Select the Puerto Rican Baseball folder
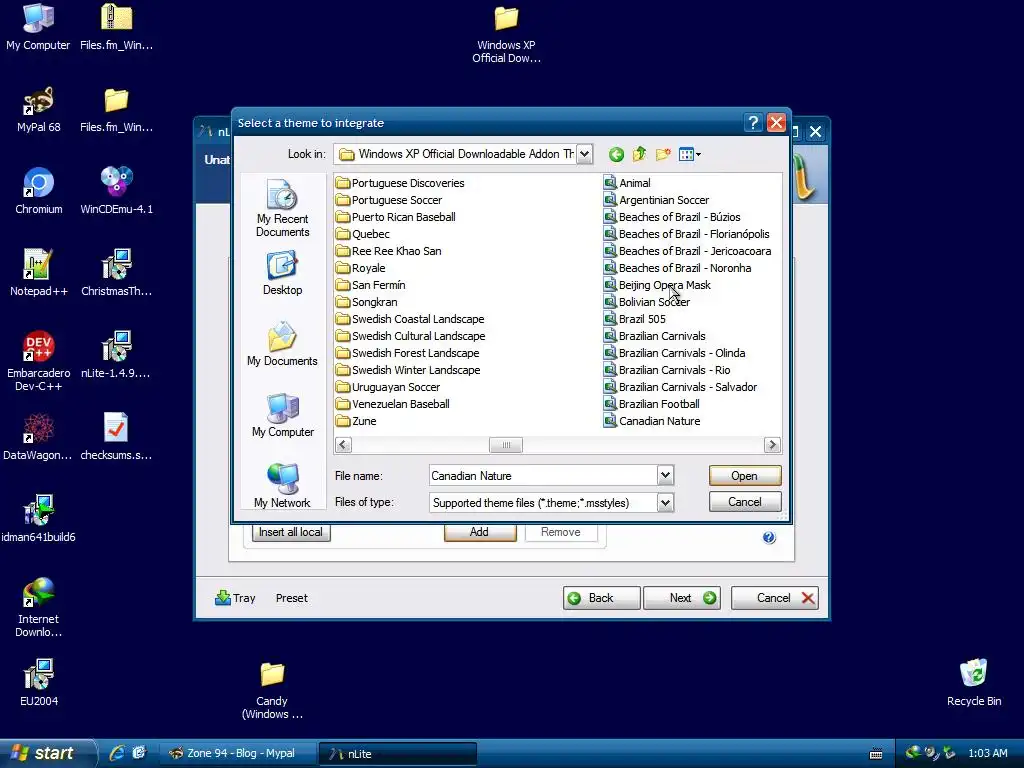This screenshot has height=768, width=1024. (x=395, y=217)
